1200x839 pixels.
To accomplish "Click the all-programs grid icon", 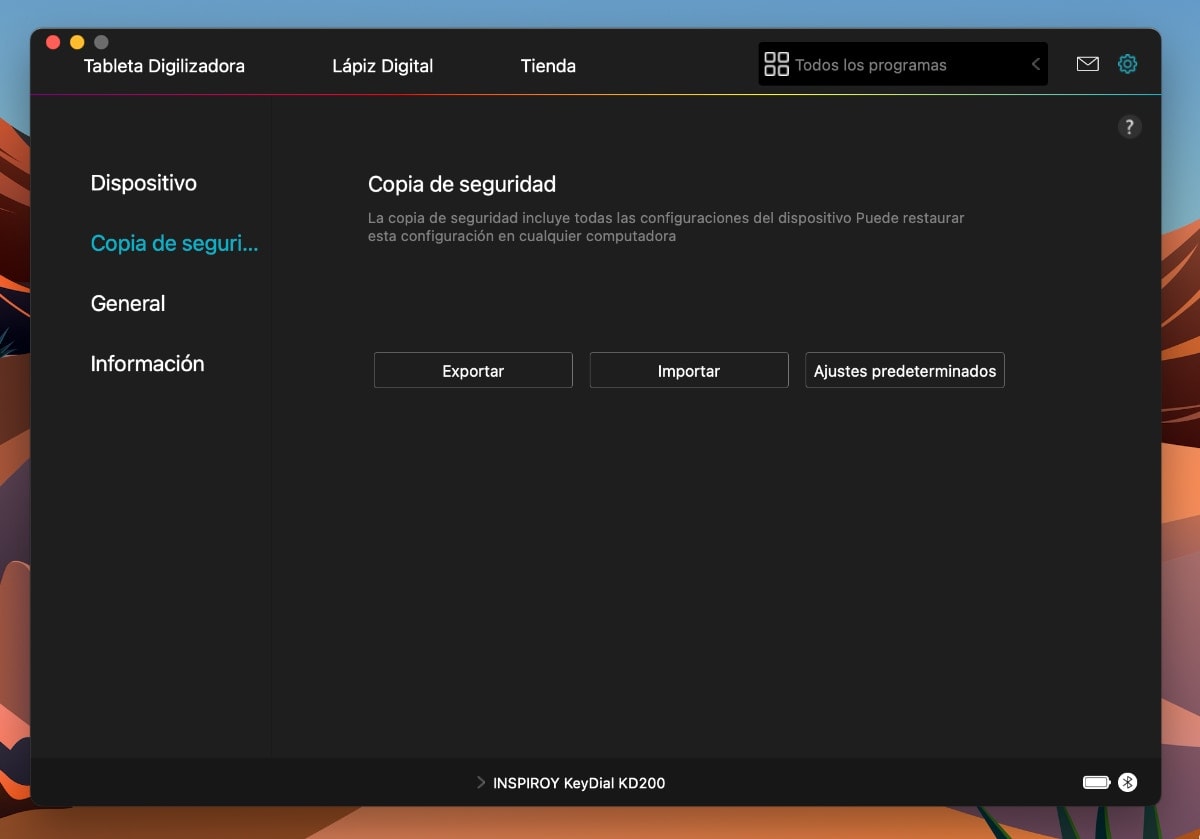I will [776, 63].
